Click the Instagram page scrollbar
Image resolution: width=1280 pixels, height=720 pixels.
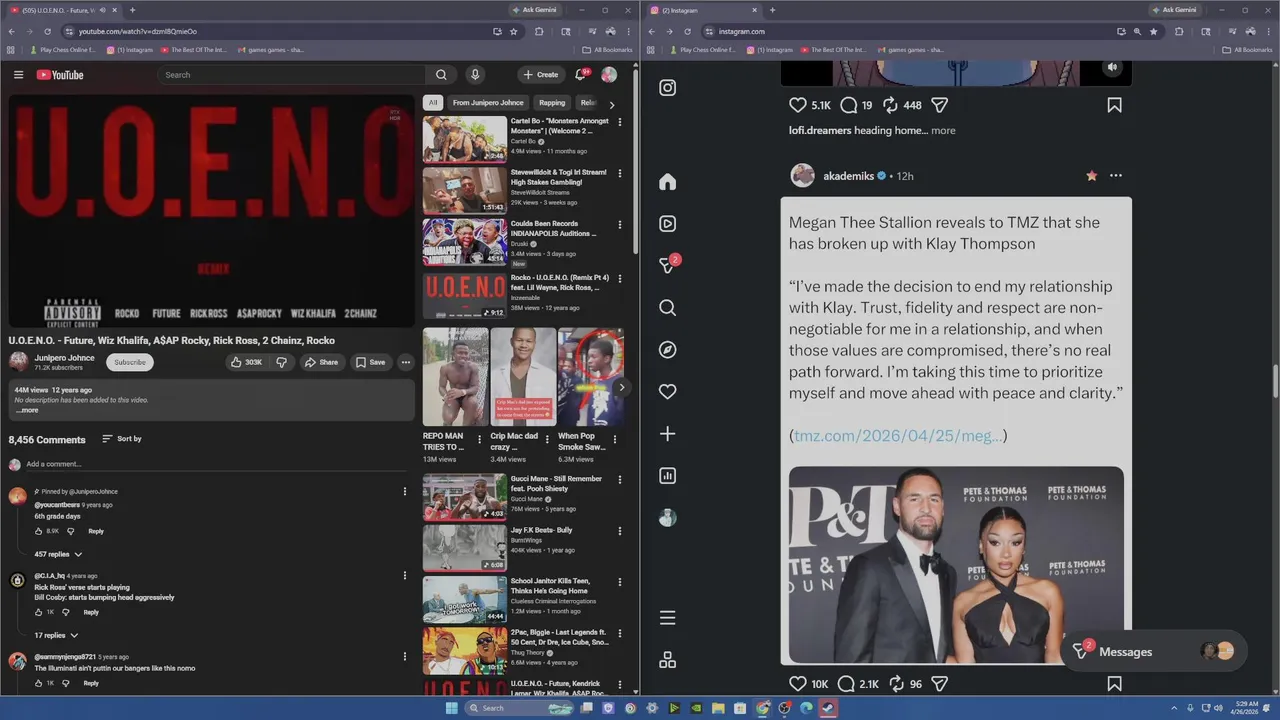(1274, 381)
